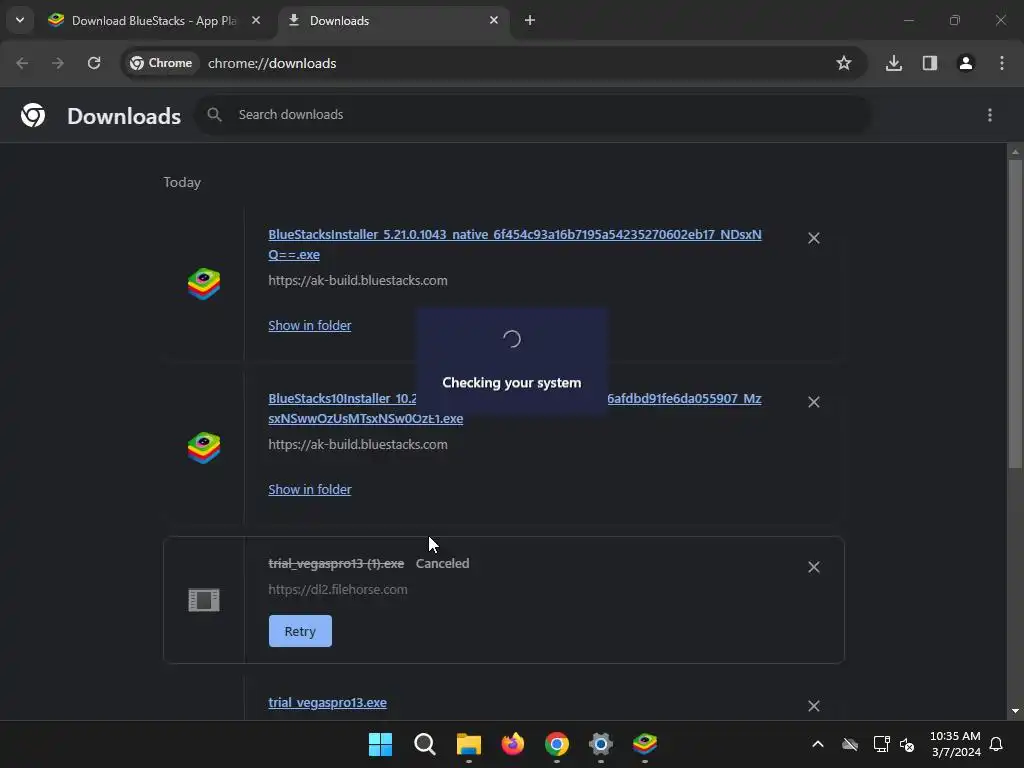Screen dimensions: 1024x768
Task: Open Windows taskbar Search
Action: click(x=424, y=744)
